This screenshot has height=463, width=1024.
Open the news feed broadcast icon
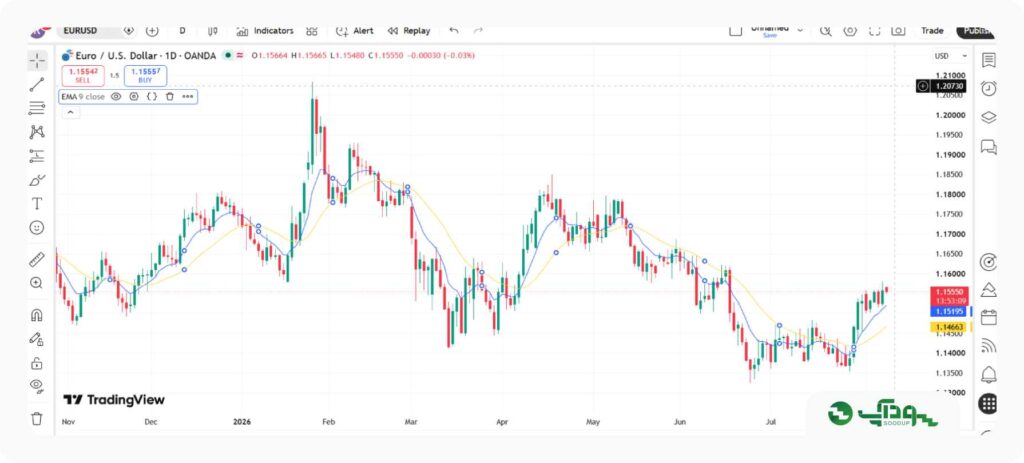tap(988, 345)
